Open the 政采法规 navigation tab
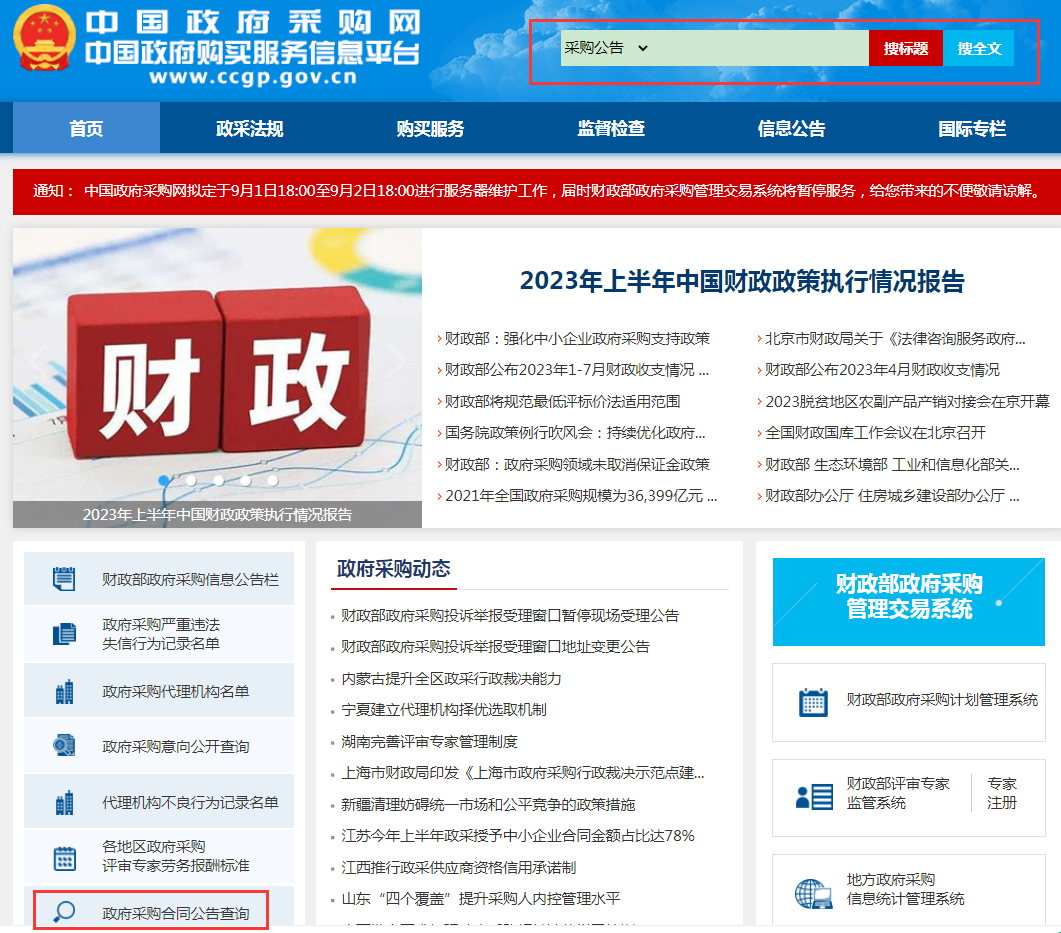 250,129
